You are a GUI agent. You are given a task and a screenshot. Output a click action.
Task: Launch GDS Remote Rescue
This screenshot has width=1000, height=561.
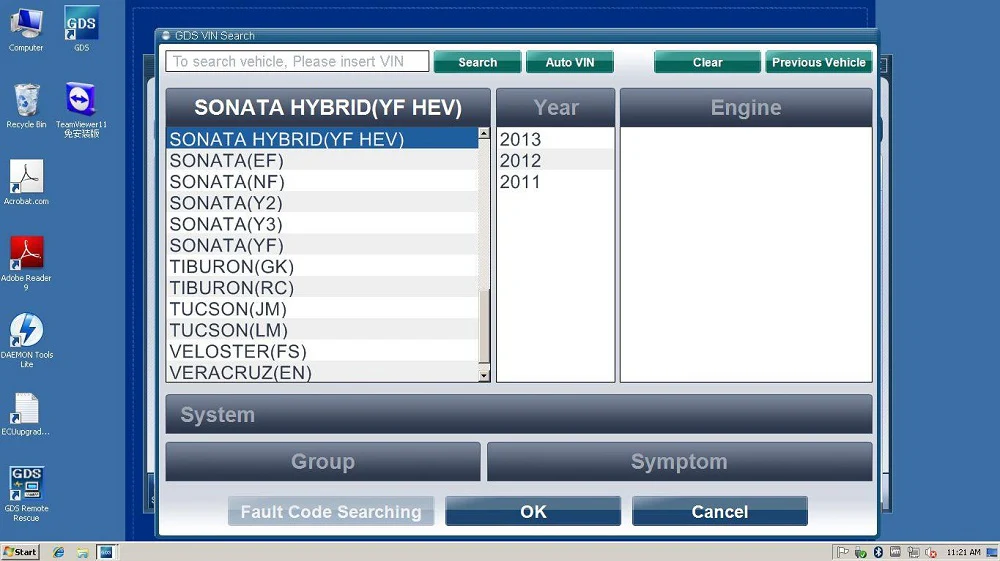[x=26, y=485]
